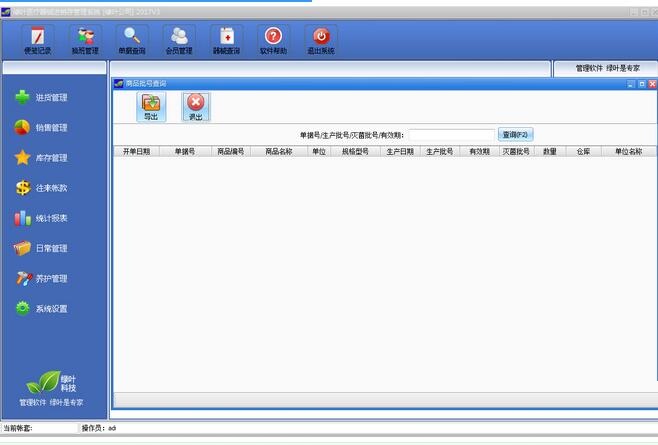Click the red 退出 exit button
The image size is (658, 445).
[196, 107]
